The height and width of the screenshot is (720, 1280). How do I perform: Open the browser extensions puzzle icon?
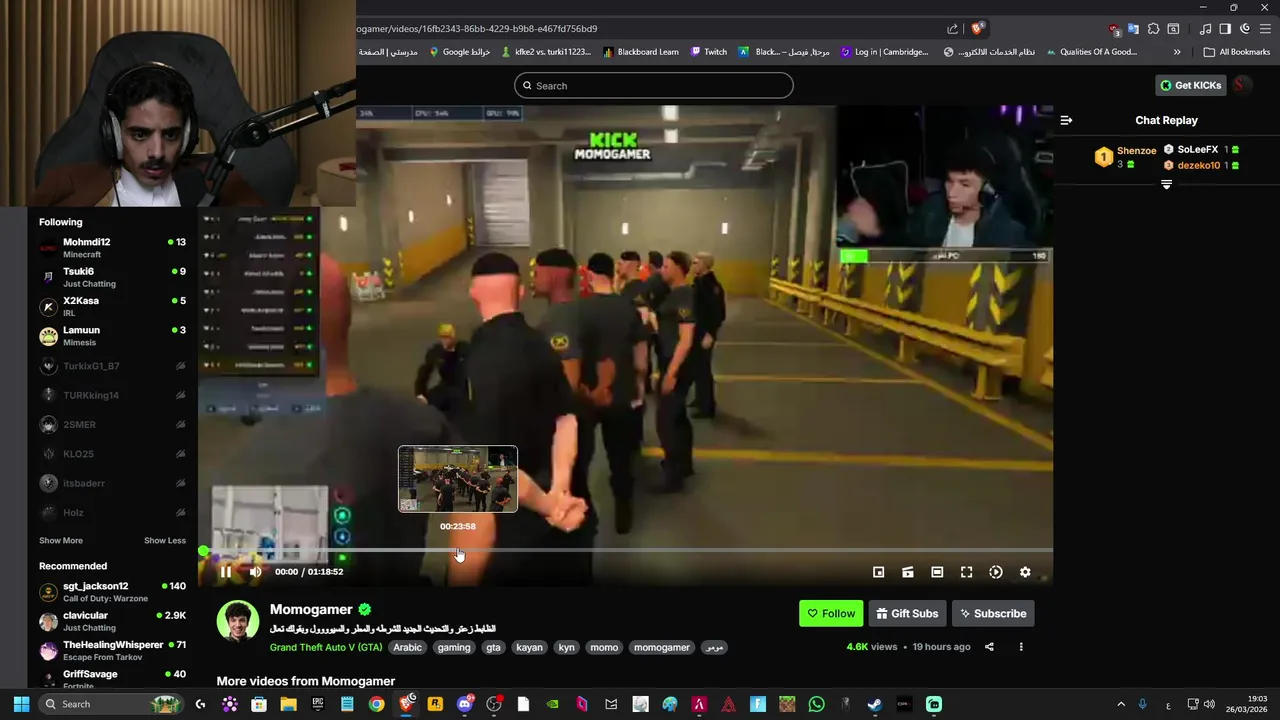(1153, 29)
